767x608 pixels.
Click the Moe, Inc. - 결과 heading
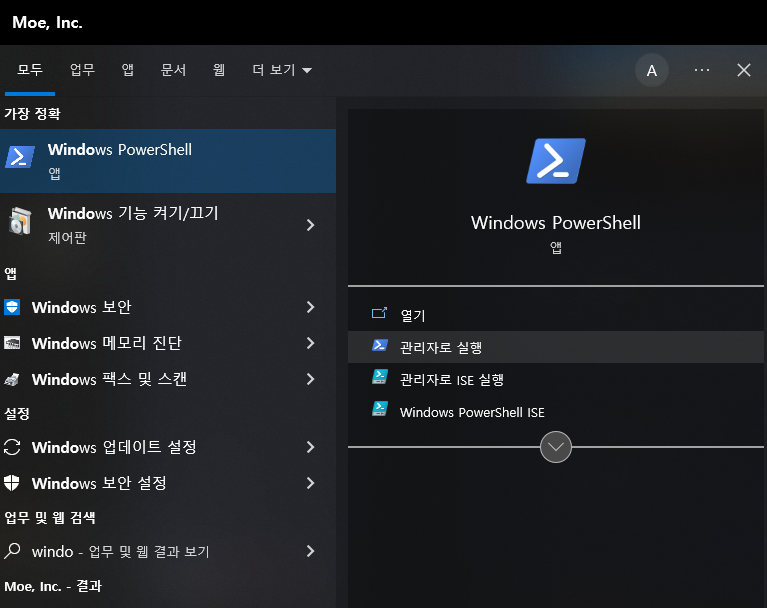coord(53,586)
